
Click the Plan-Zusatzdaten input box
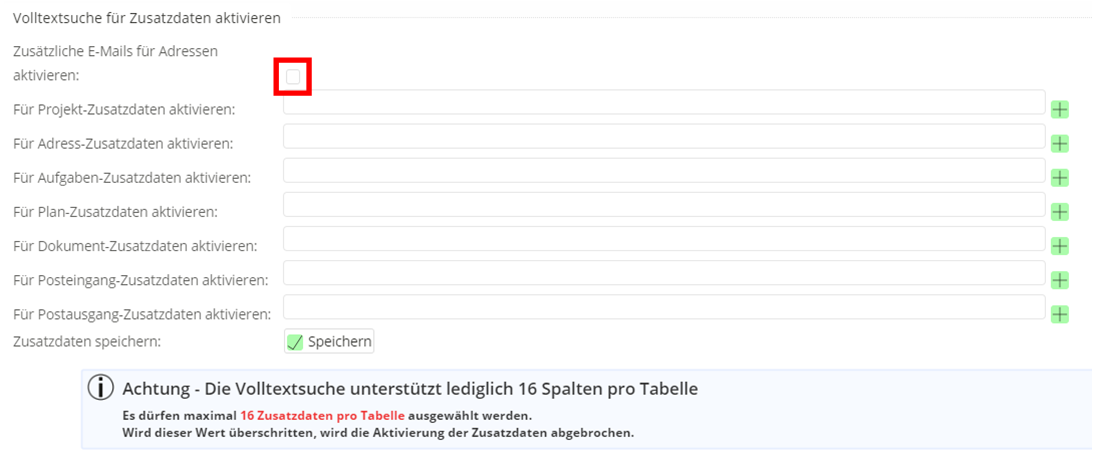pyautogui.click(x=664, y=204)
